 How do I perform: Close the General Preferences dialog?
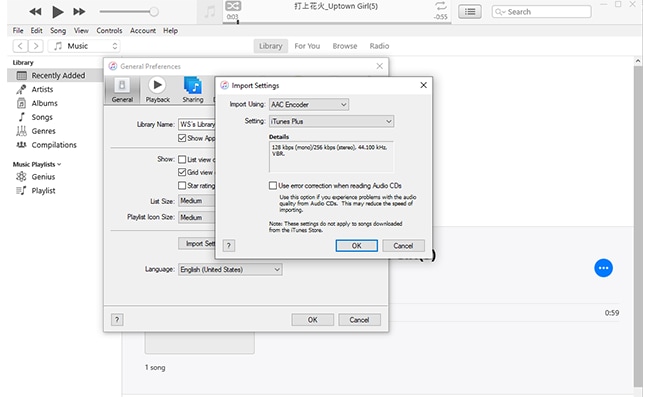[x=379, y=66]
